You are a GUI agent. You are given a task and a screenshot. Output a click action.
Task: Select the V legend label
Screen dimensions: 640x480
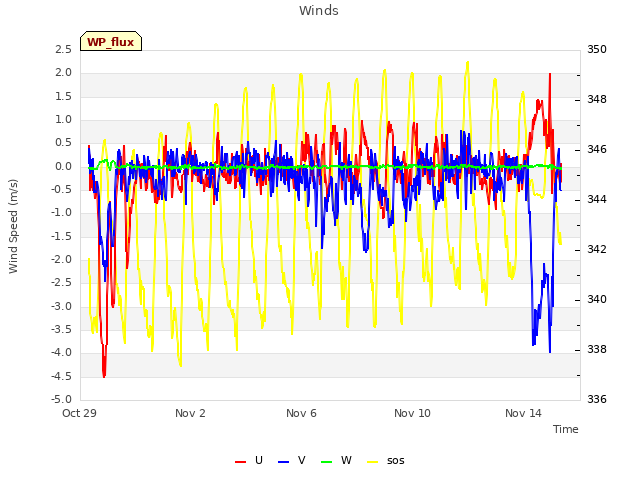(302, 460)
